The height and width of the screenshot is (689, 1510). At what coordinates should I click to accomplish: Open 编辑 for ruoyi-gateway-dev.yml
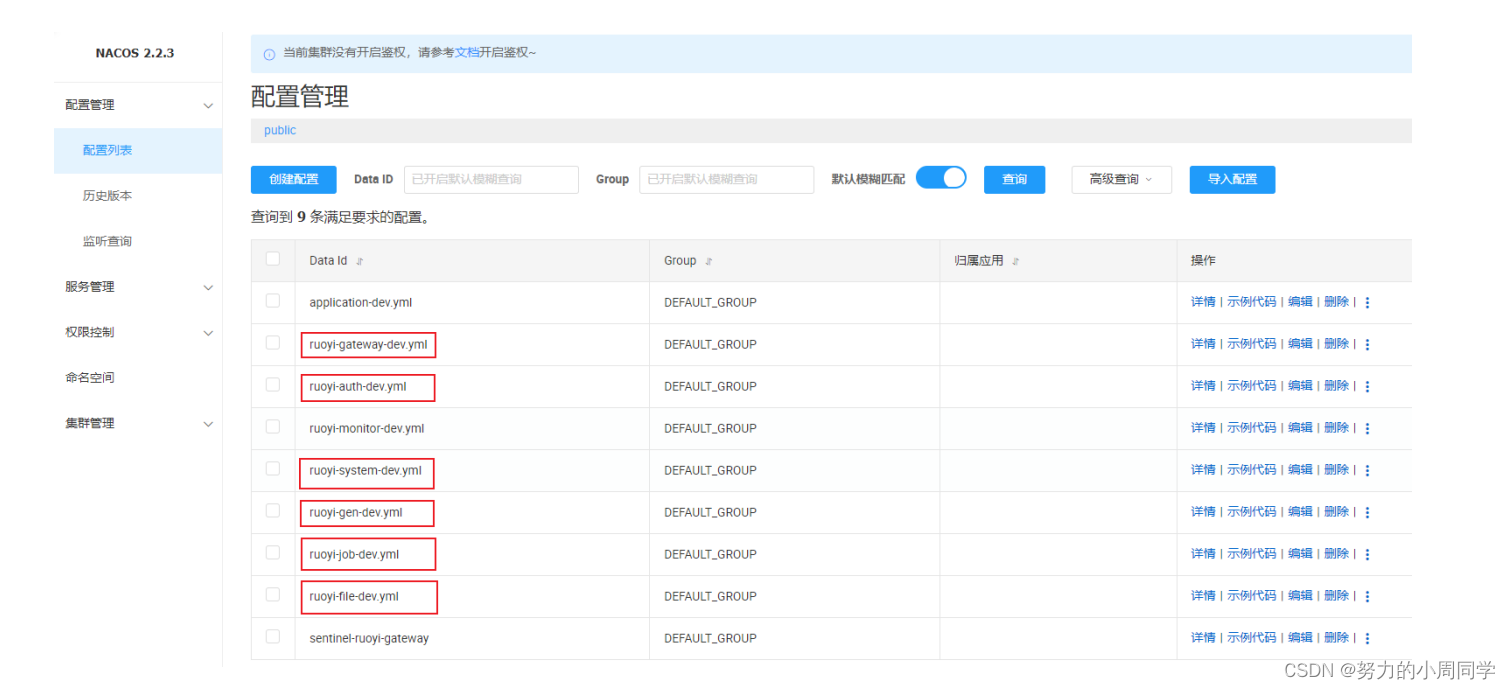[x=1300, y=344]
